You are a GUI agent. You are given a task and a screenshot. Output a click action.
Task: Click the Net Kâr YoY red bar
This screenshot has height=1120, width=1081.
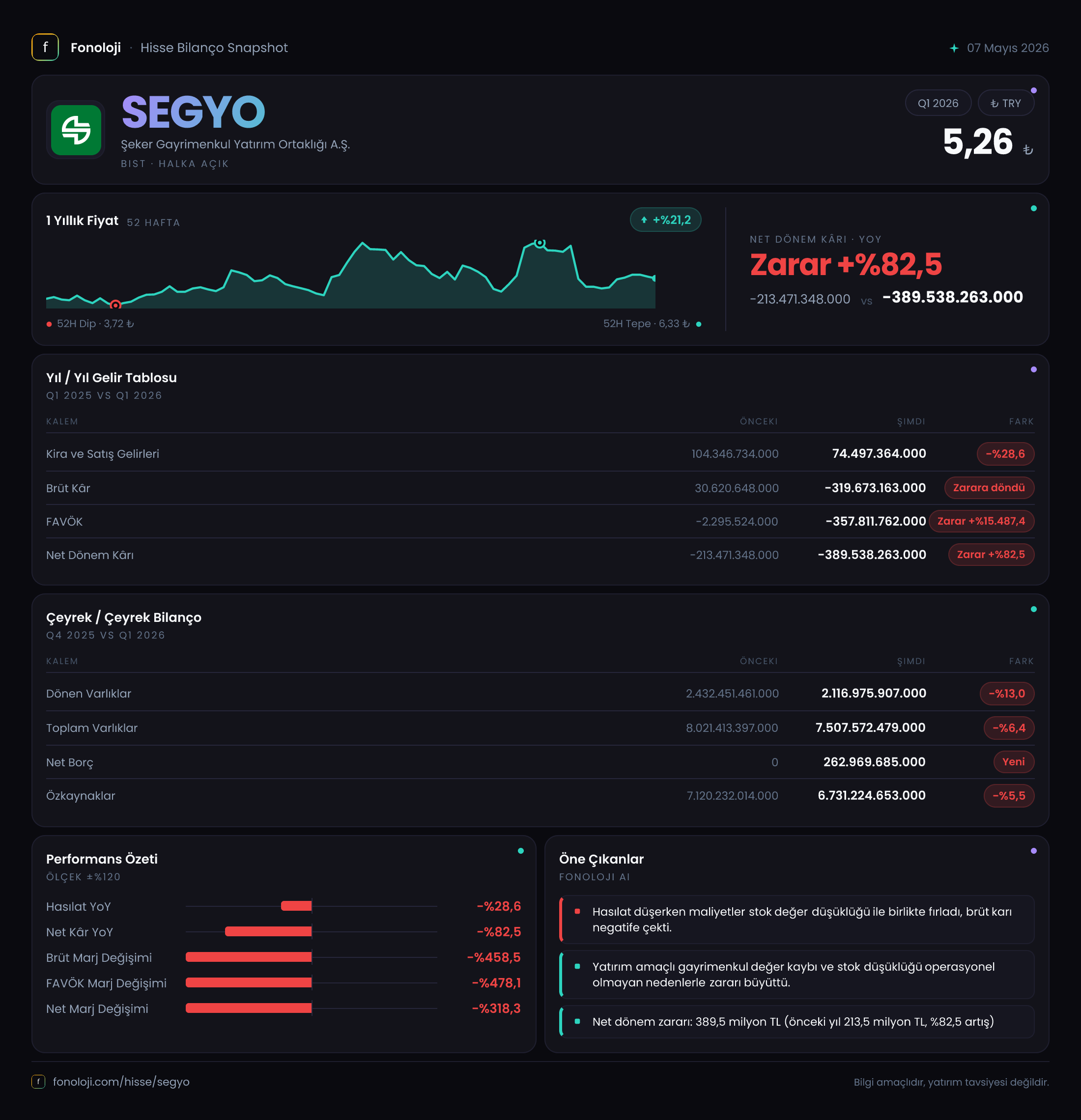[x=268, y=932]
